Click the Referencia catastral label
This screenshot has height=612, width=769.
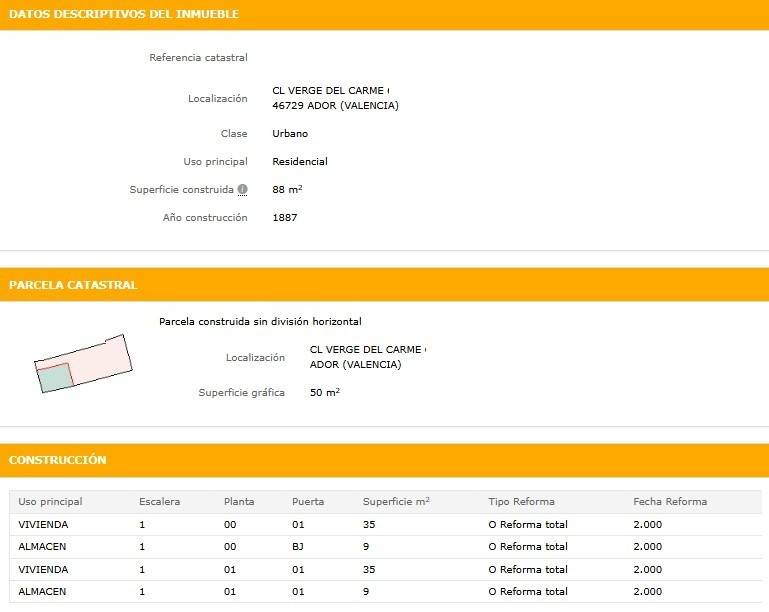[x=198, y=58]
